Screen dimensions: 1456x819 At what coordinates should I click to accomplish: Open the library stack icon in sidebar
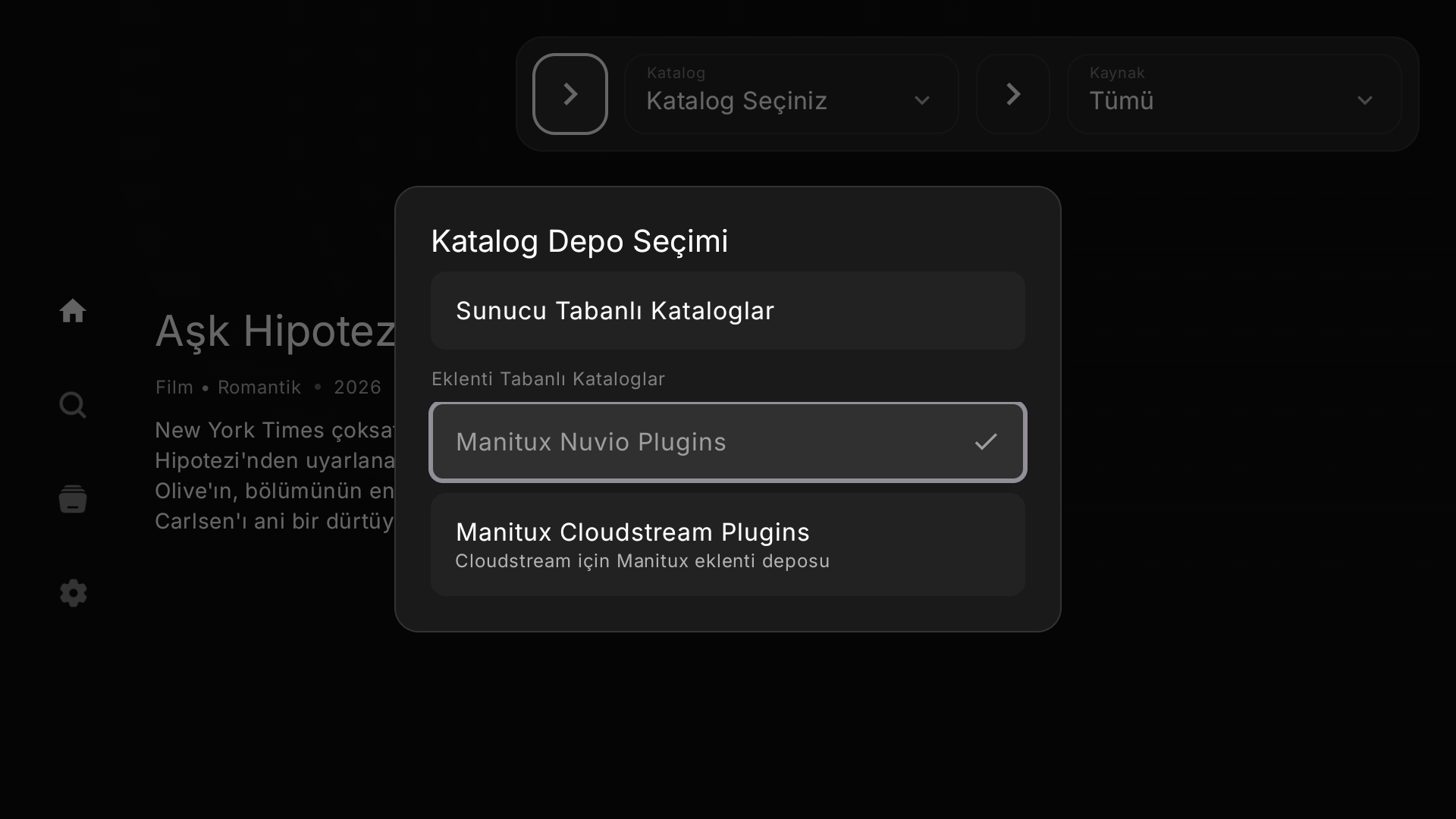[x=73, y=499]
